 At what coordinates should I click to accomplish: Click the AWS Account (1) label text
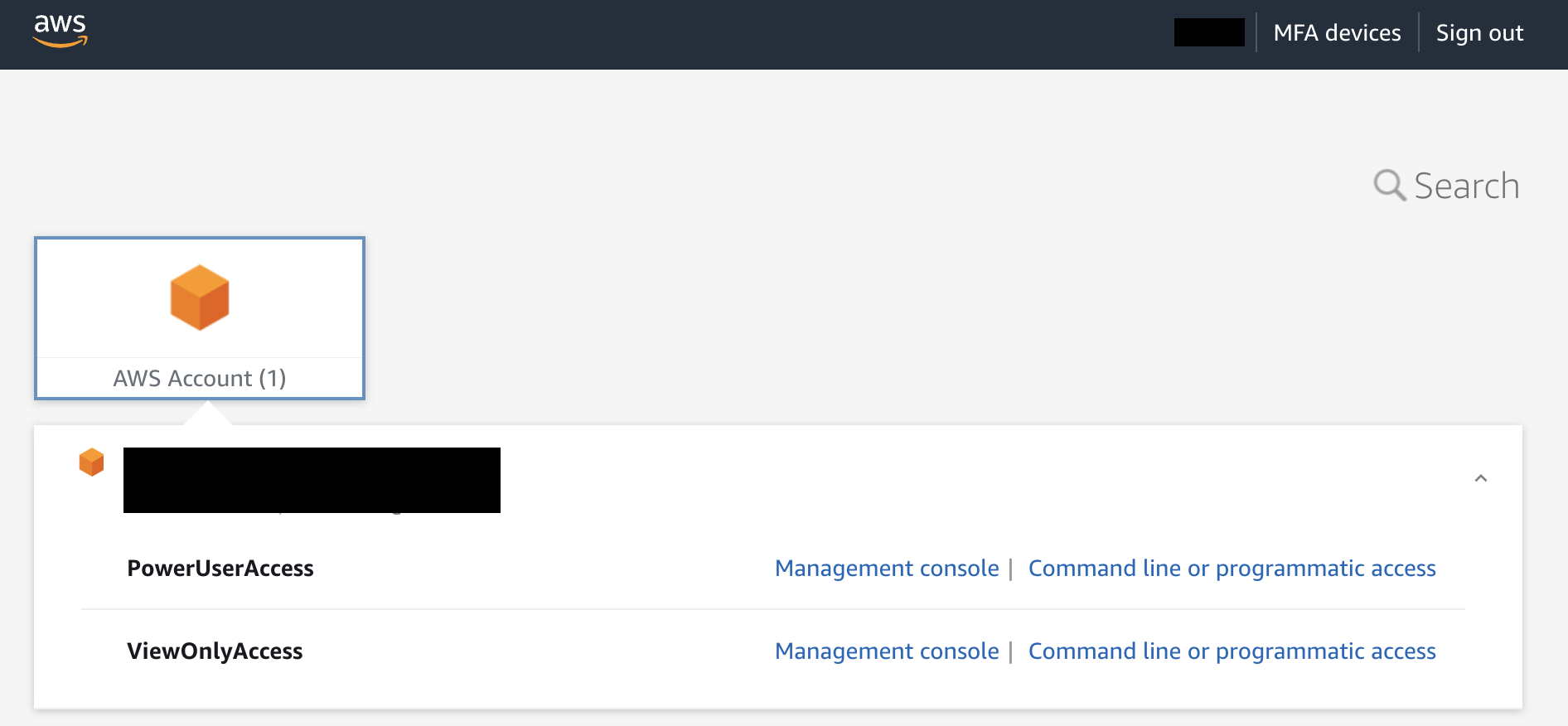200,379
